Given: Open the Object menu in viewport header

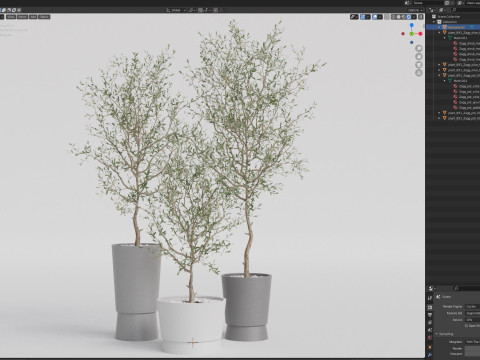Looking at the screenshot, I should tap(44, 16).
